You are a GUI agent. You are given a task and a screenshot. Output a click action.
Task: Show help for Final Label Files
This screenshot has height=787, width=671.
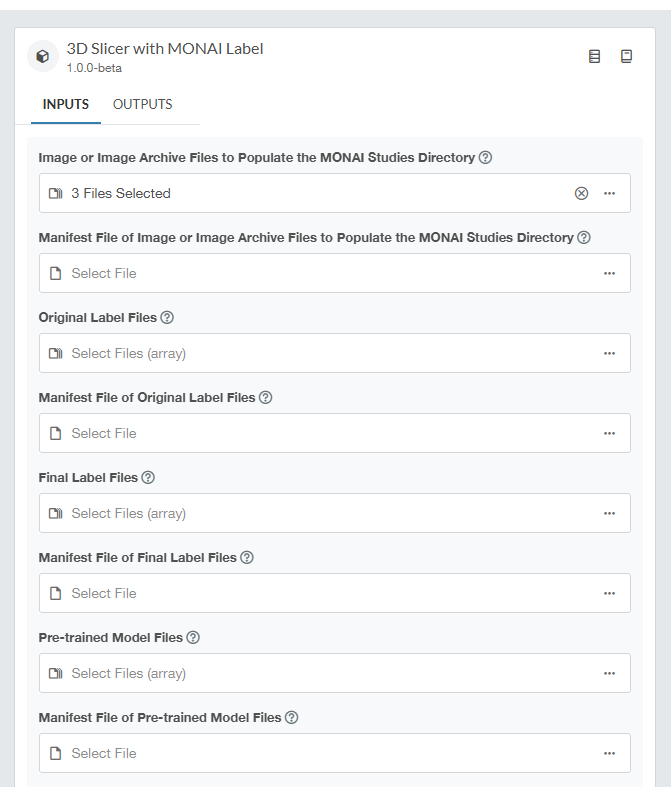point(148,478)
